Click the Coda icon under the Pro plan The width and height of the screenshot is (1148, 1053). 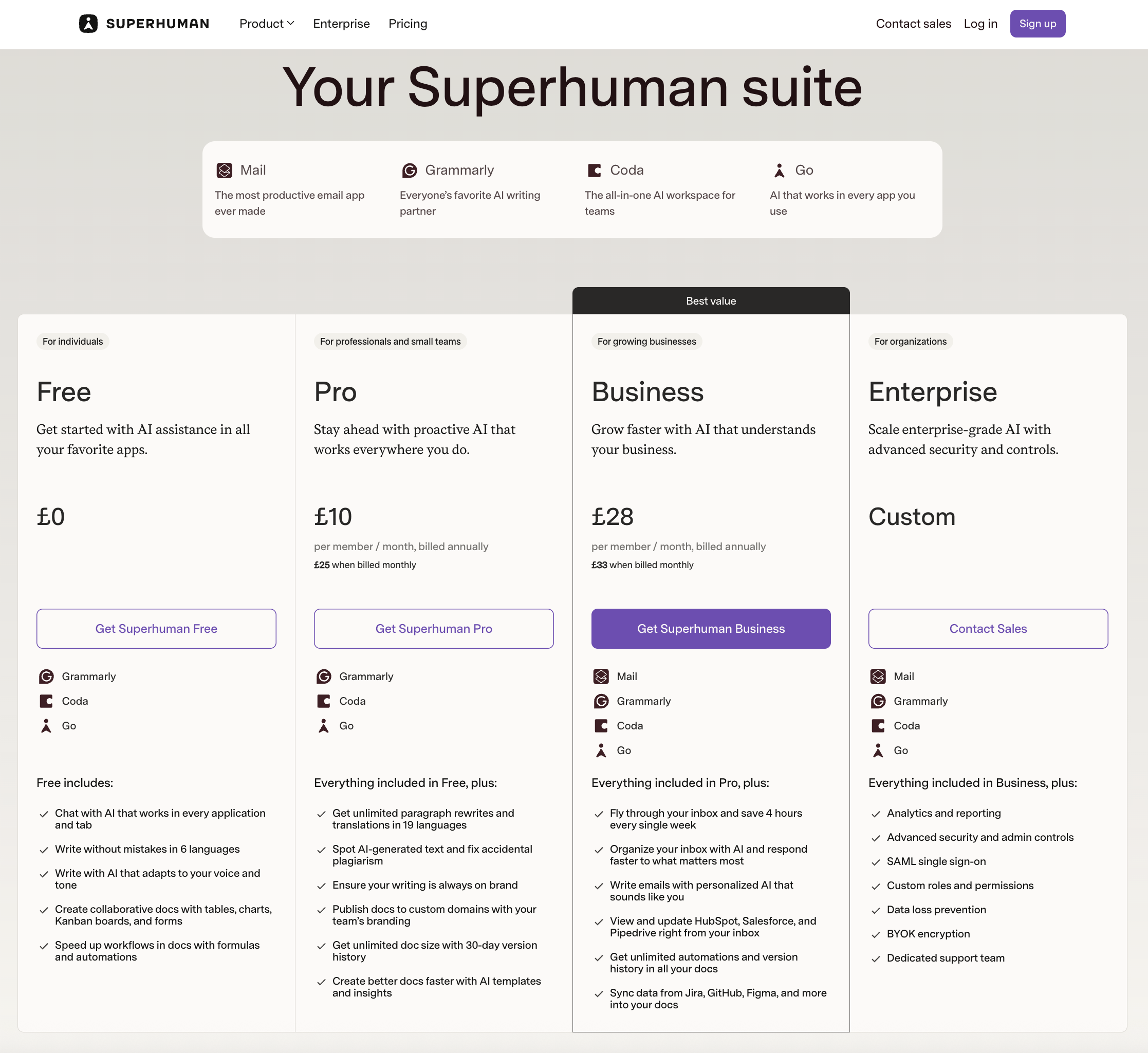pyautogui.click(x=323, y=701)
